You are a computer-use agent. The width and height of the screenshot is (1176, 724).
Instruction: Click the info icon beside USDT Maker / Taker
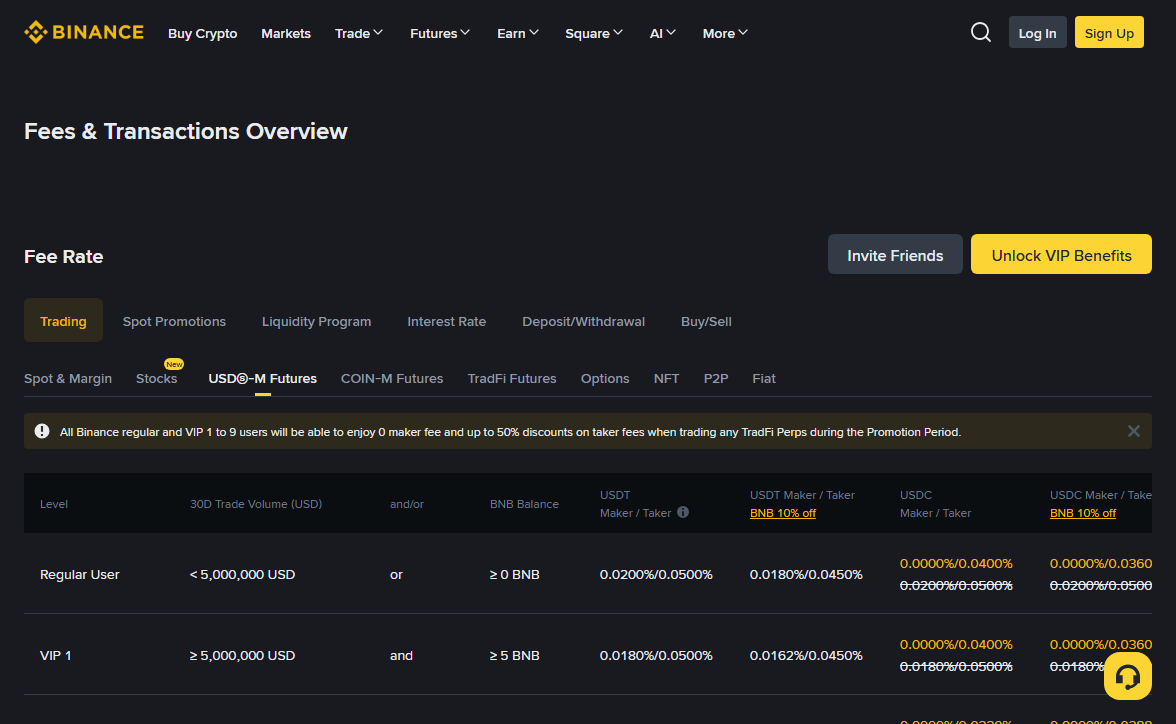coord(682,512)
